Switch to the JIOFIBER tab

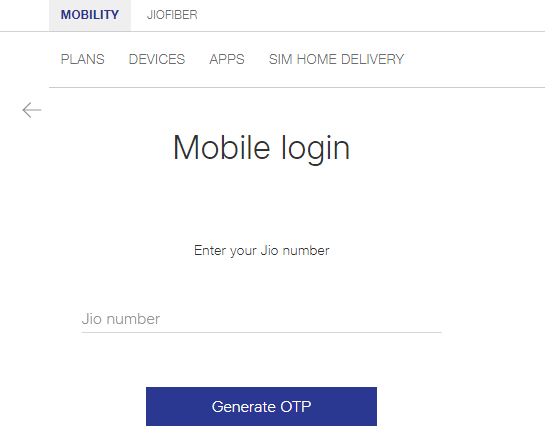click(x=172, y=15)
